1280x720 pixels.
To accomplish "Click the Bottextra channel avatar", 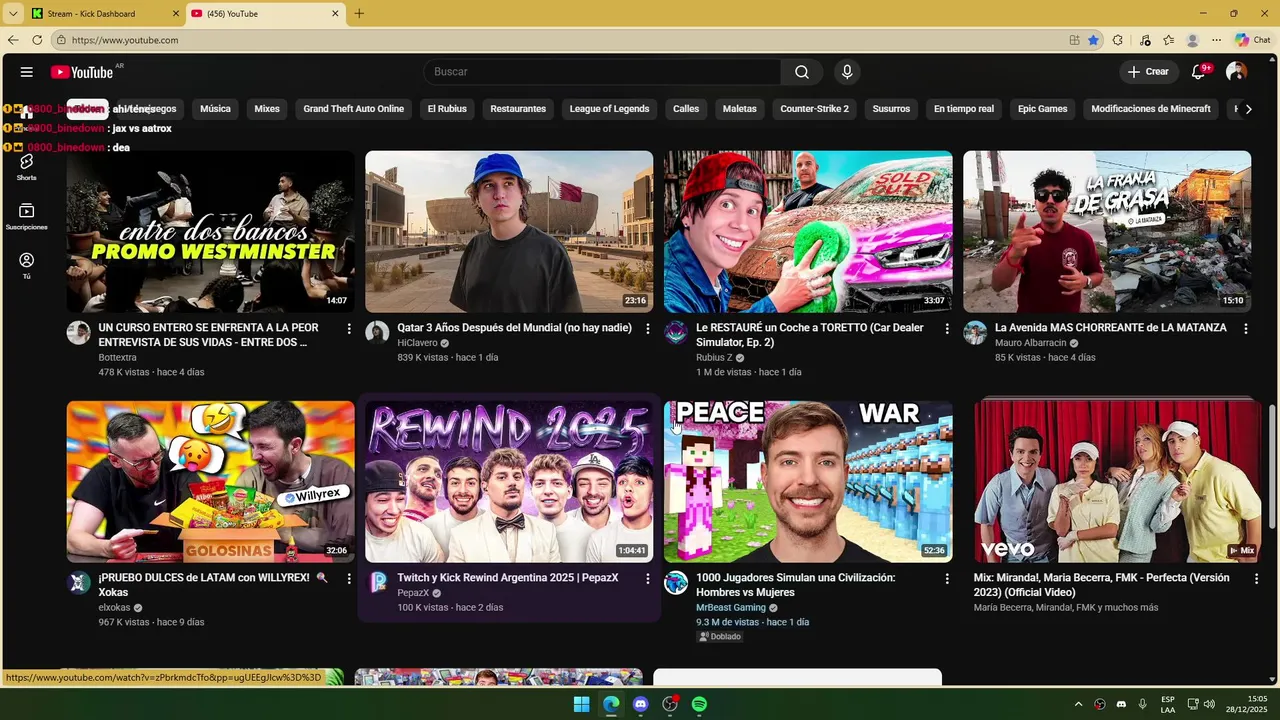I will coord(78,333).
